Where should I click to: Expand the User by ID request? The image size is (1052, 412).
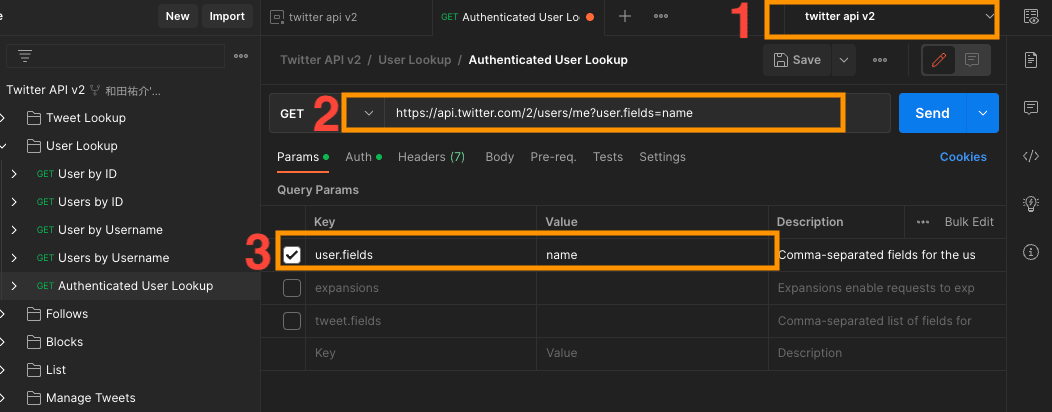(14, 174)
